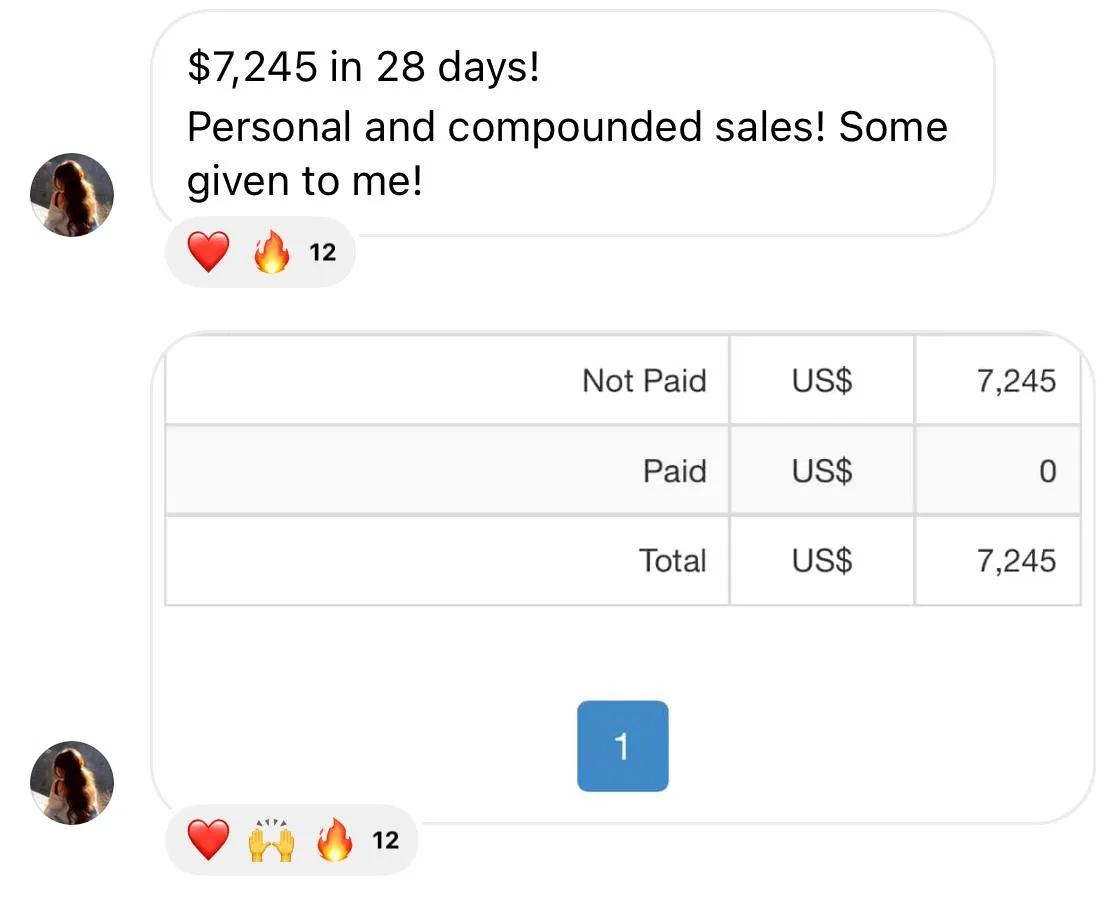Image resolution: width=1109 pixels, height=901 pixels.
Task: Click reaction count 12 under the text message
Action: [323, 253]
